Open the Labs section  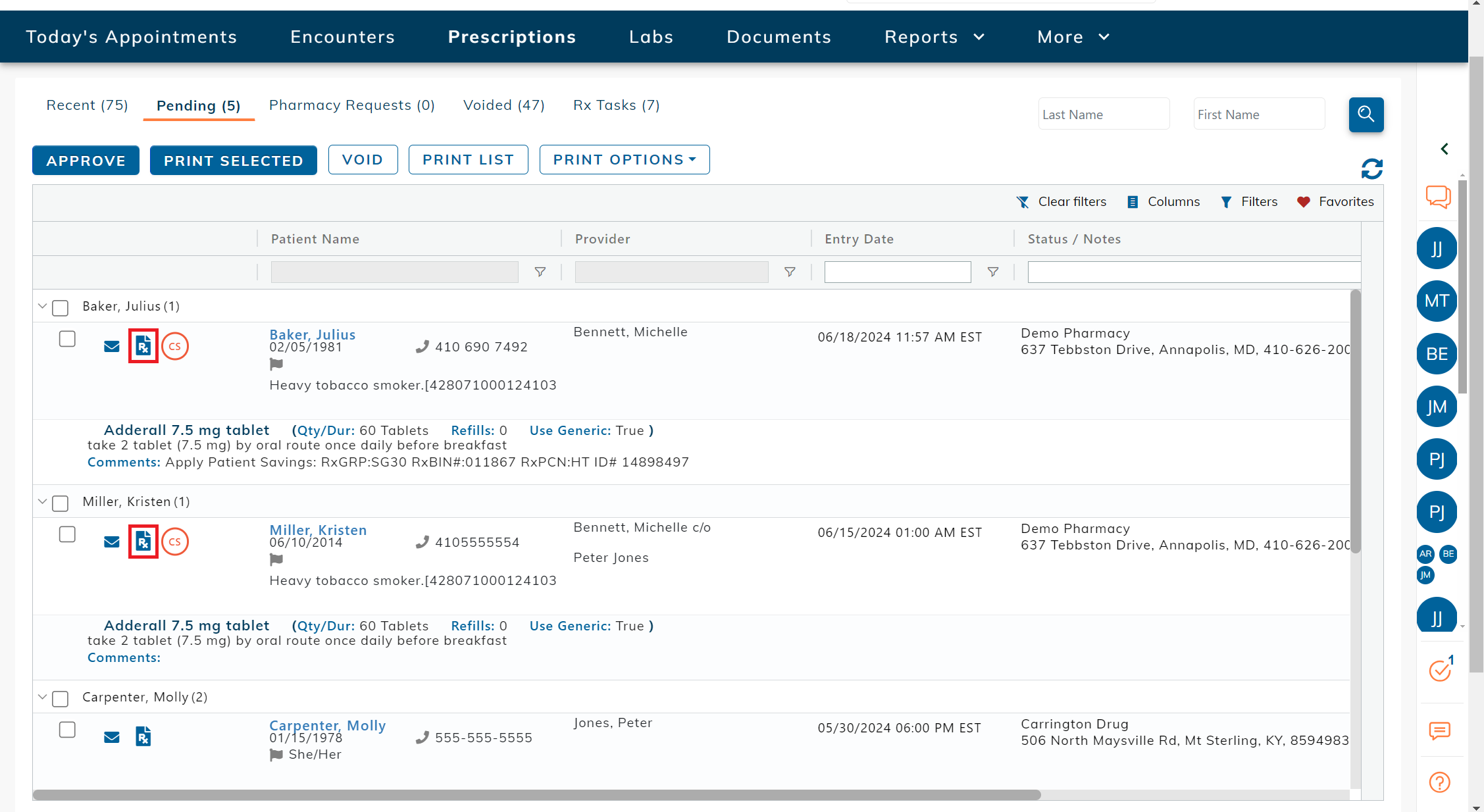pyautogui.click(x=652, y=37)
